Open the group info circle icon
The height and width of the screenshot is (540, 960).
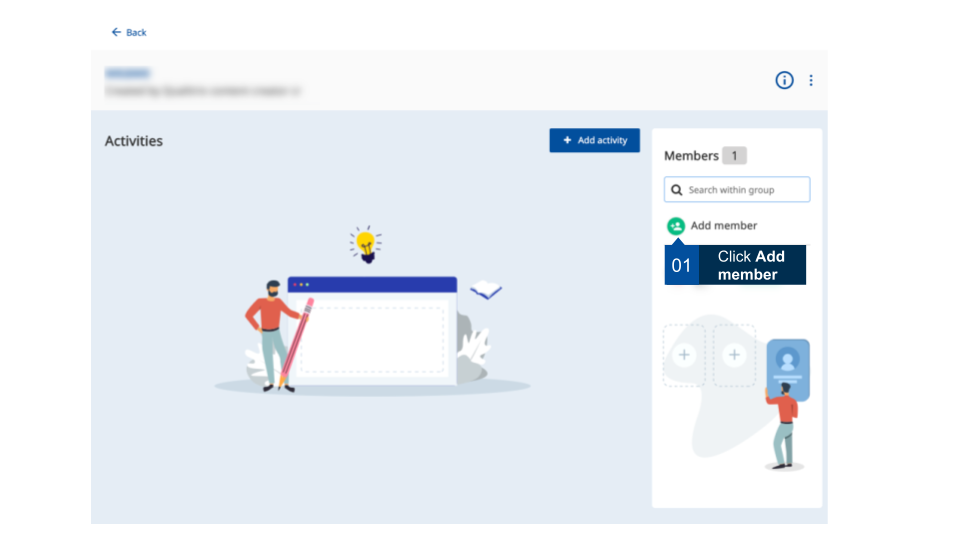click(785, 80)
